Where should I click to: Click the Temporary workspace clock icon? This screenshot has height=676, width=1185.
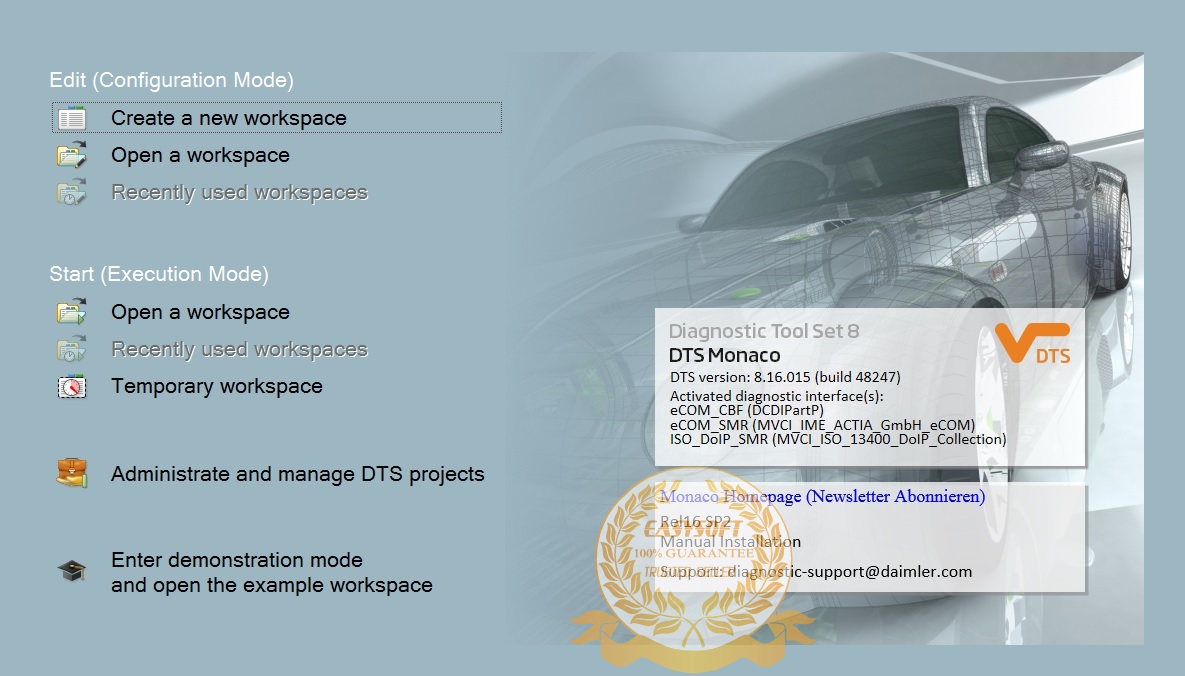coord(72,386)
